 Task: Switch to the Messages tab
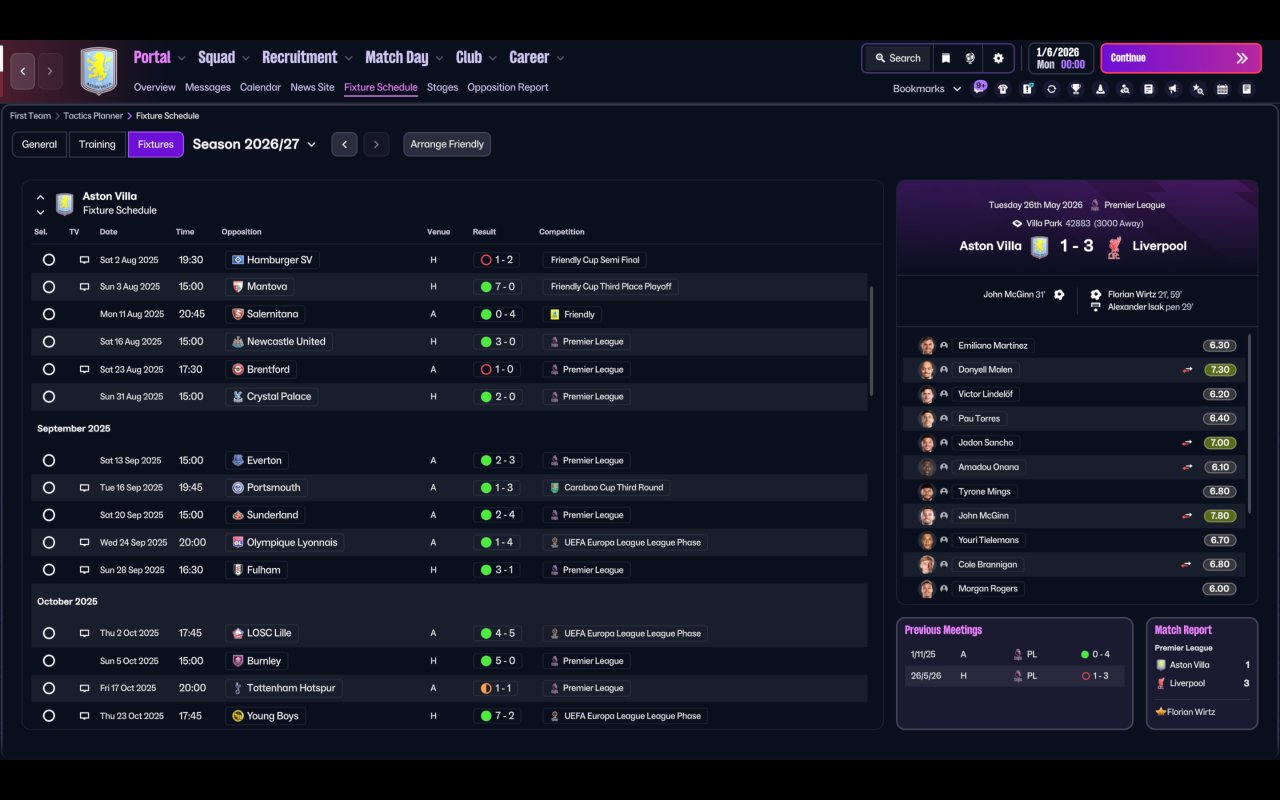point(208,87)
